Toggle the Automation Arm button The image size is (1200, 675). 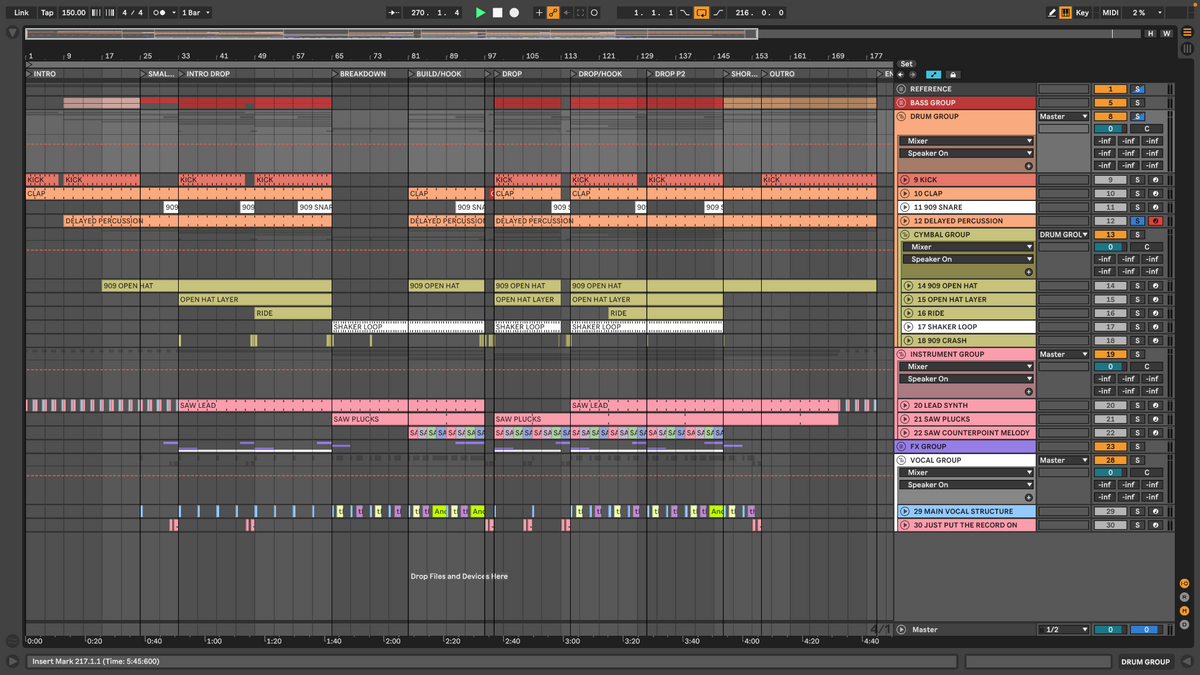(552, 13)
